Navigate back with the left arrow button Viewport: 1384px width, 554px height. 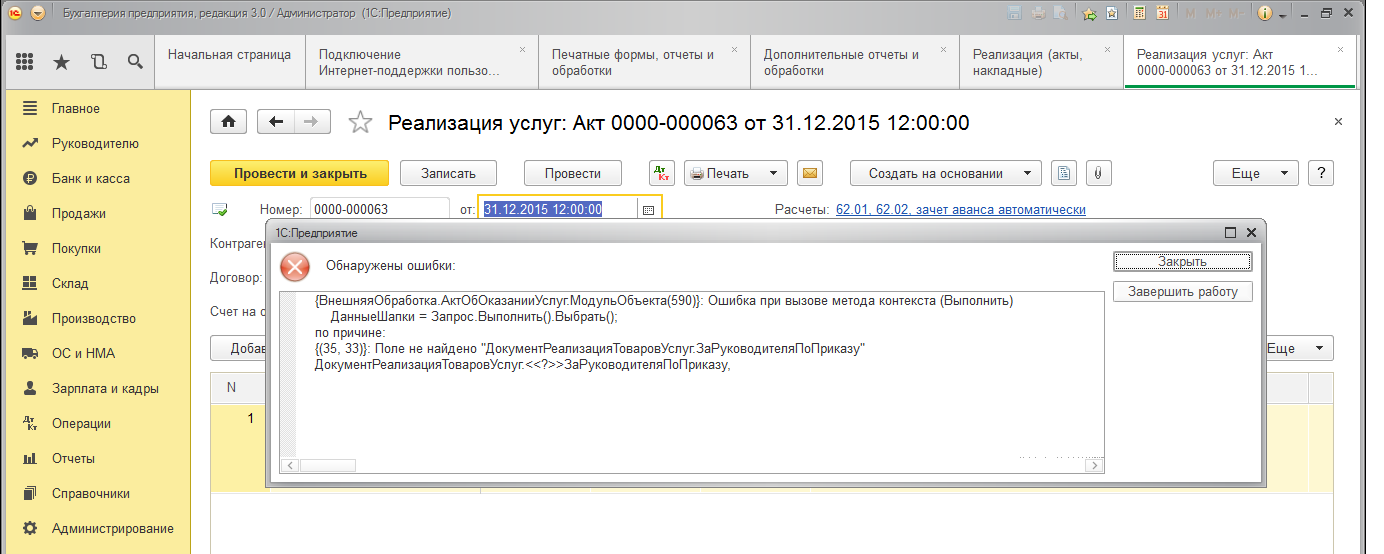[276, 121]
